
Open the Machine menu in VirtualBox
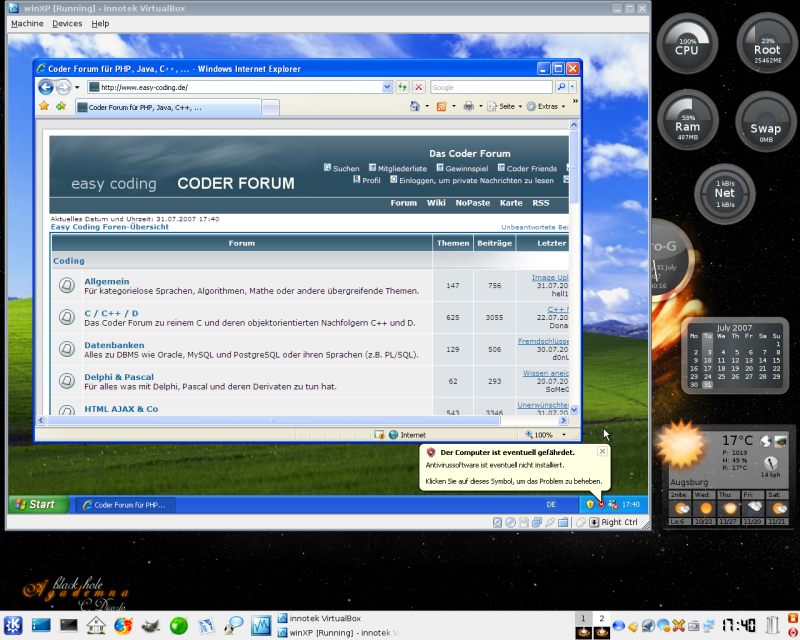(x=27, y=23)
